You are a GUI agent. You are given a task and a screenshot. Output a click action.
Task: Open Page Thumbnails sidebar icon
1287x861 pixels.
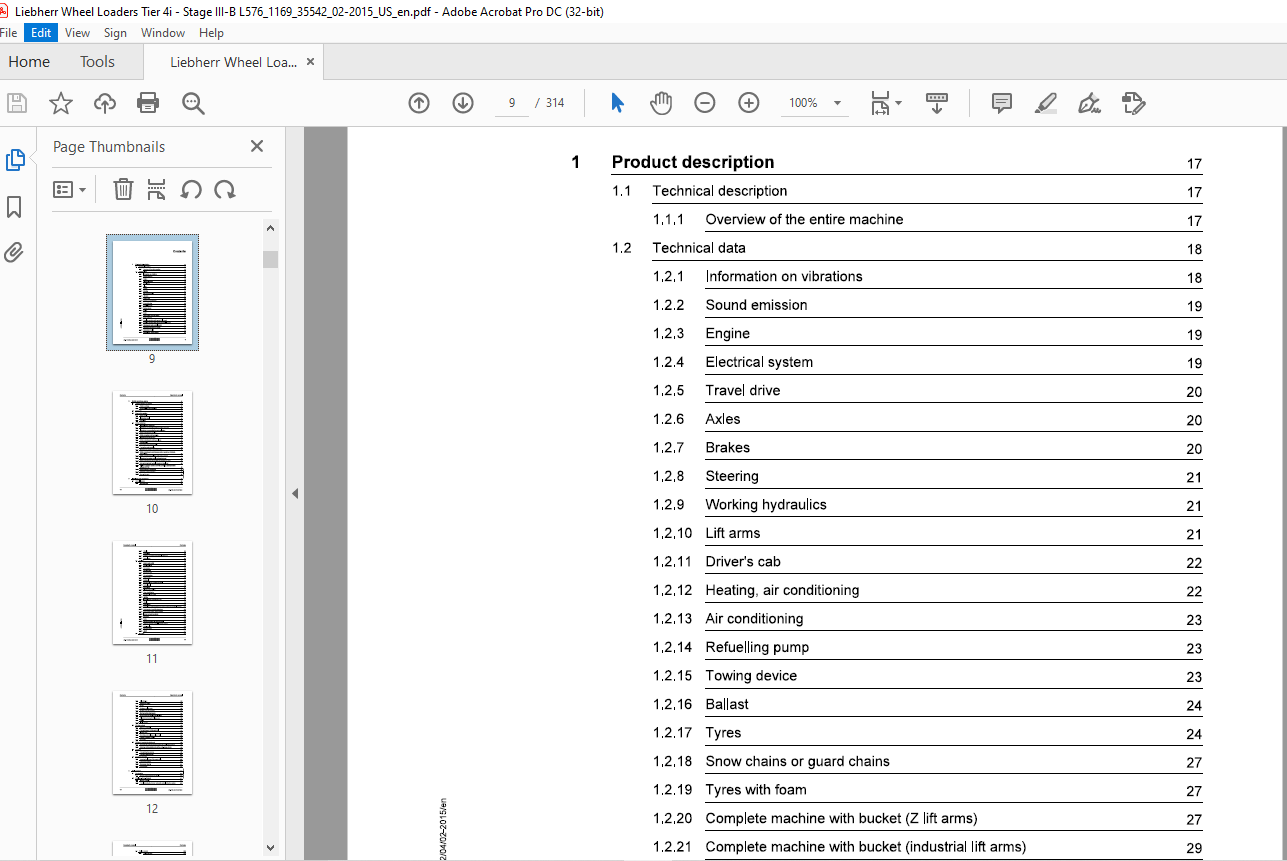tap(15, 160)
